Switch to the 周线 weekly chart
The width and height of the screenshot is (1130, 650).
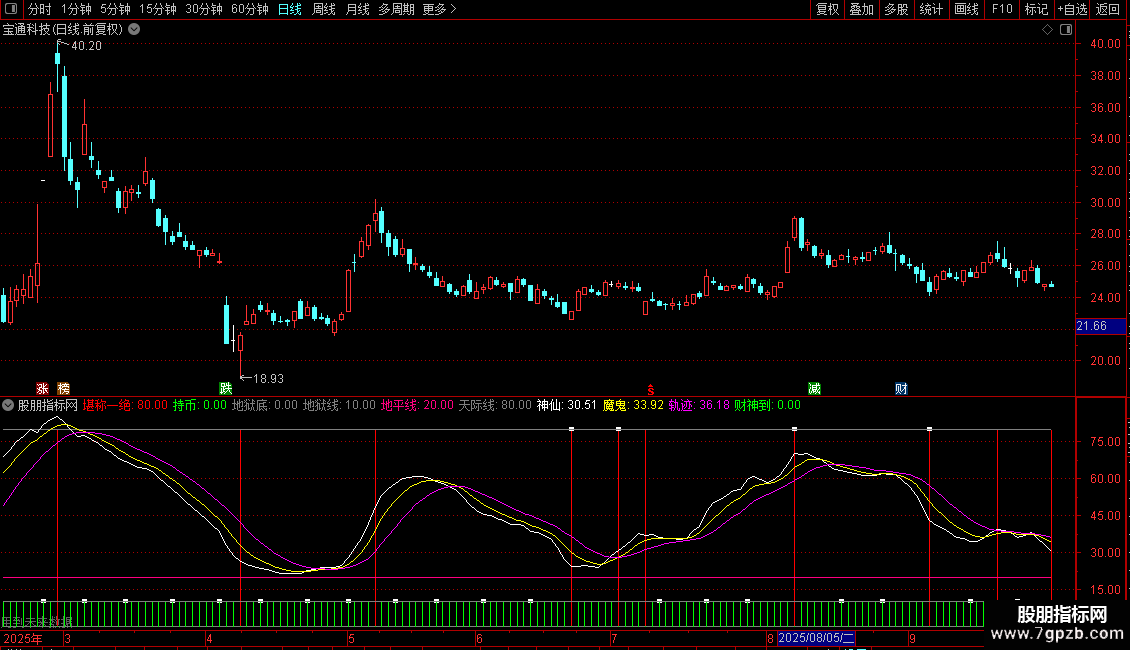pyautogui.click(x=324, y=9)
